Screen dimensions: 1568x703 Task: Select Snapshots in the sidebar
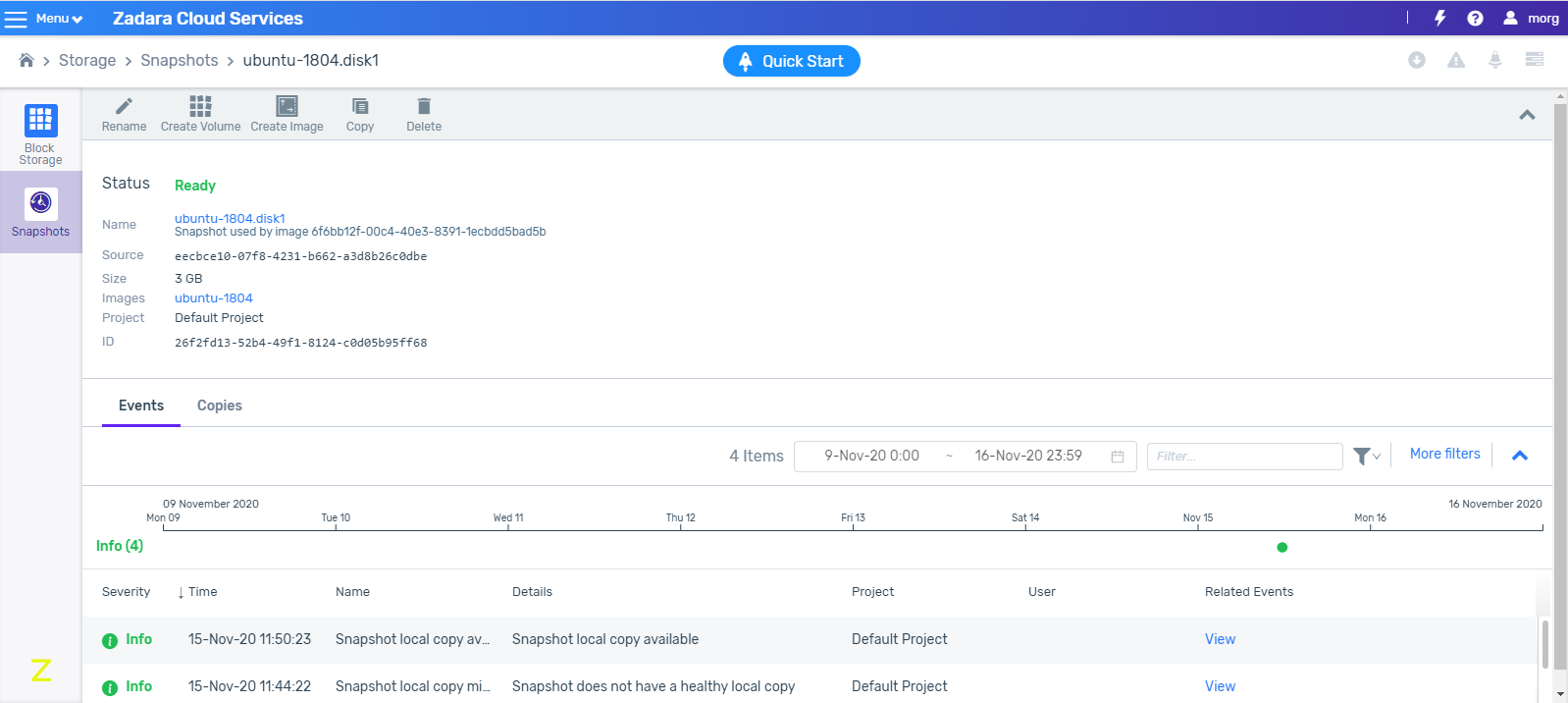coord(40,212)
